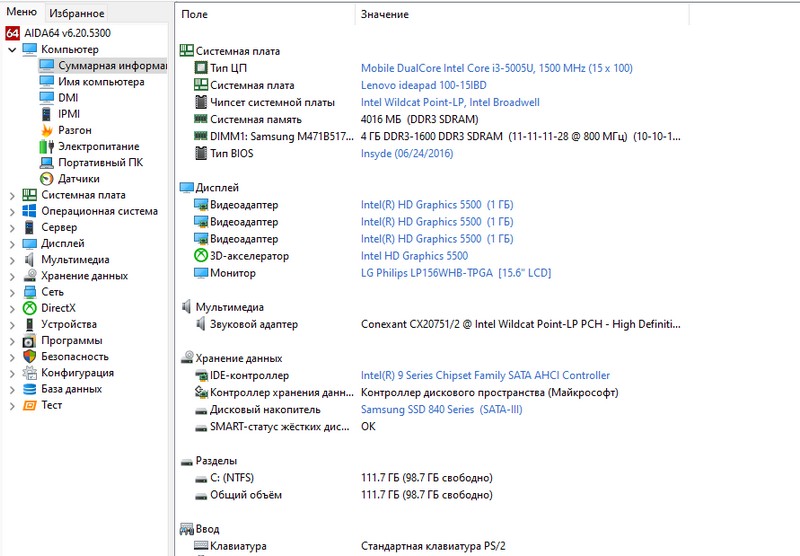Image resolution: width=800 pixels, height=556 pixels.
Task: Expand the Хранение данных tree node
Action: click(11, 276)
